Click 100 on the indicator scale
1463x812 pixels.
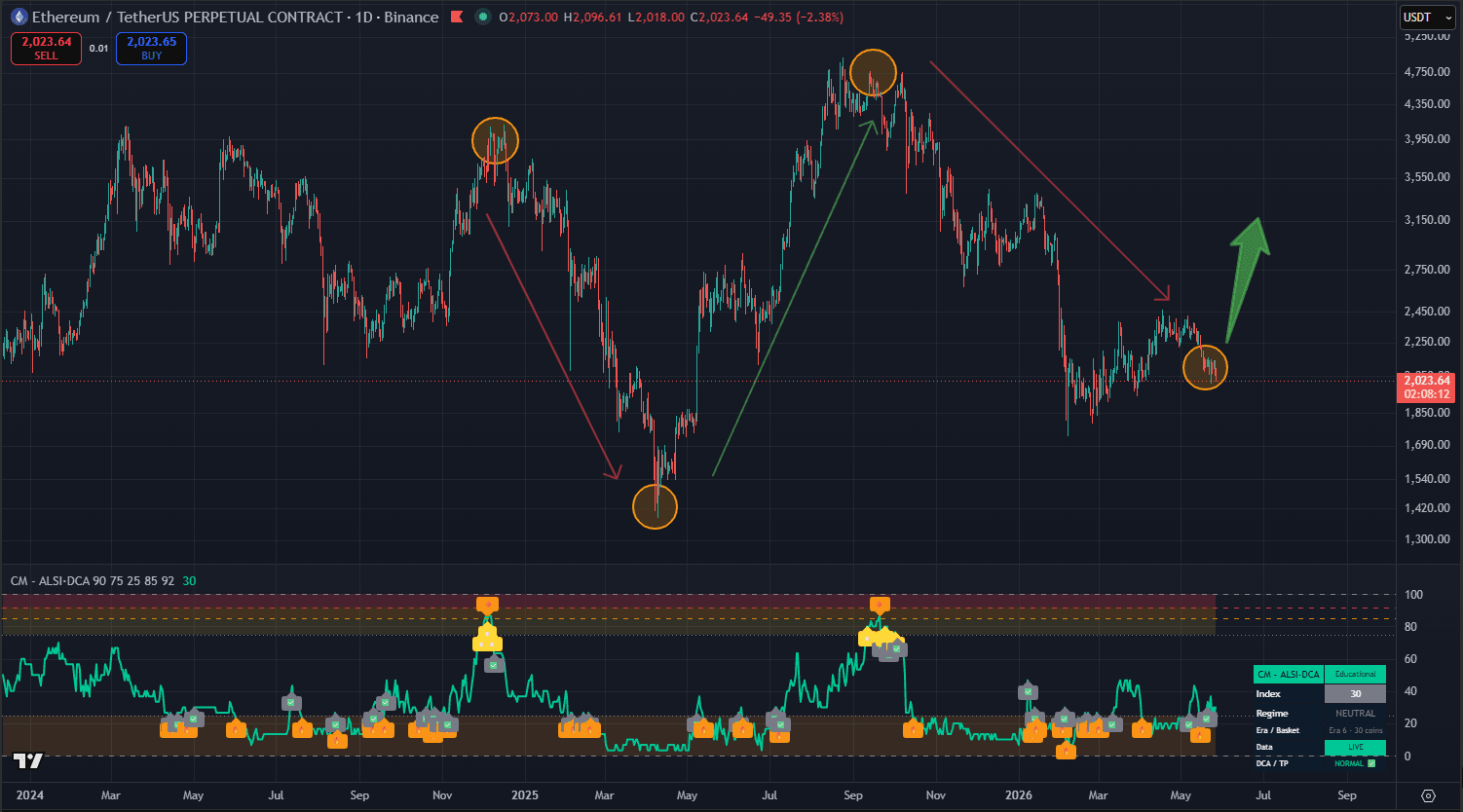pyautogui.click(x=1413, y=594)
